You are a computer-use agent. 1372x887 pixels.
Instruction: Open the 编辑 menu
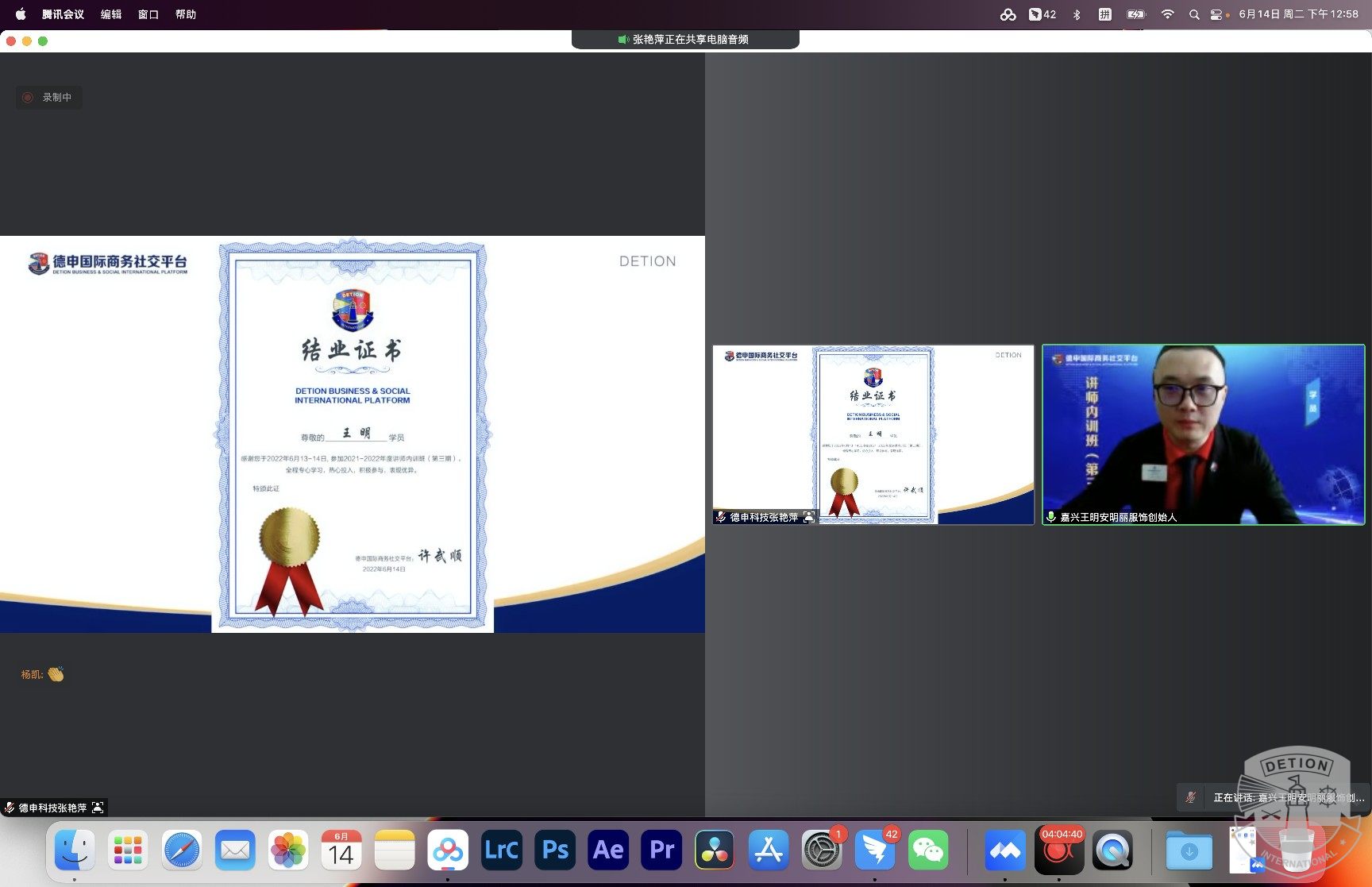[111, 14]
